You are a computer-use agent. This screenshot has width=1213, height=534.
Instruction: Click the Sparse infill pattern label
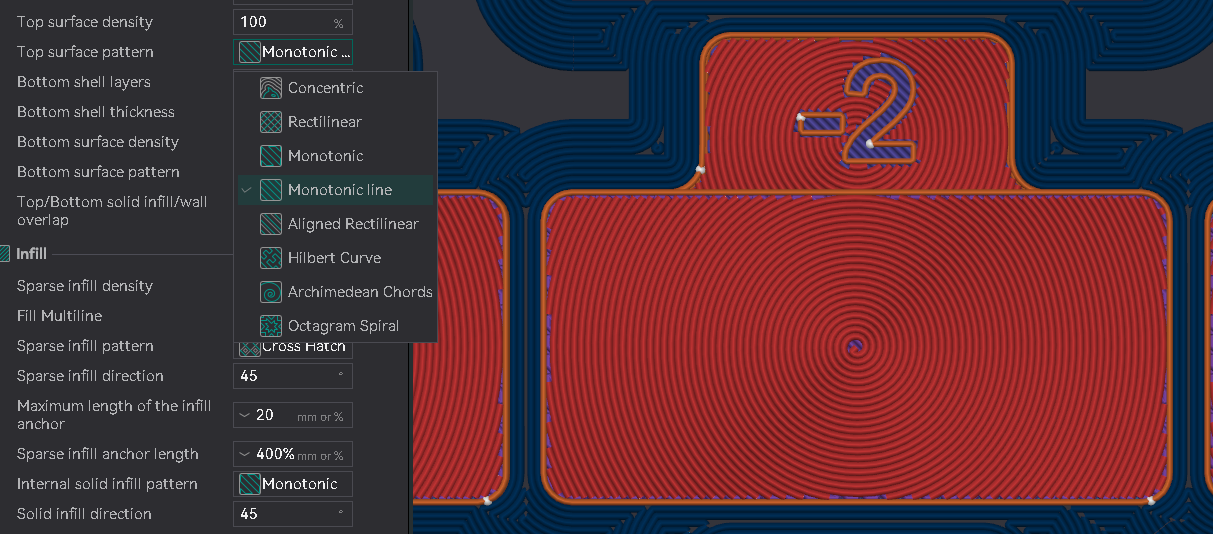[85, 346]
